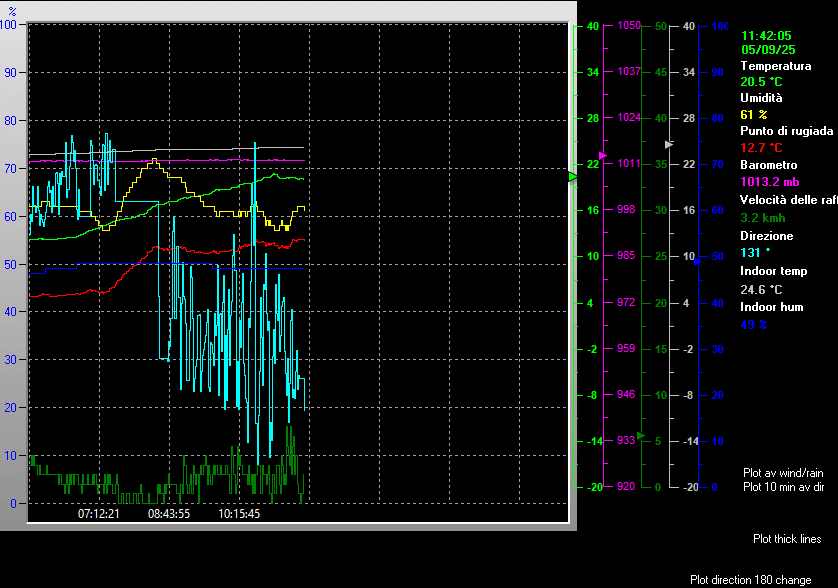Click the gray indoor temp axis pointer triangle

[x=669, y=144]
